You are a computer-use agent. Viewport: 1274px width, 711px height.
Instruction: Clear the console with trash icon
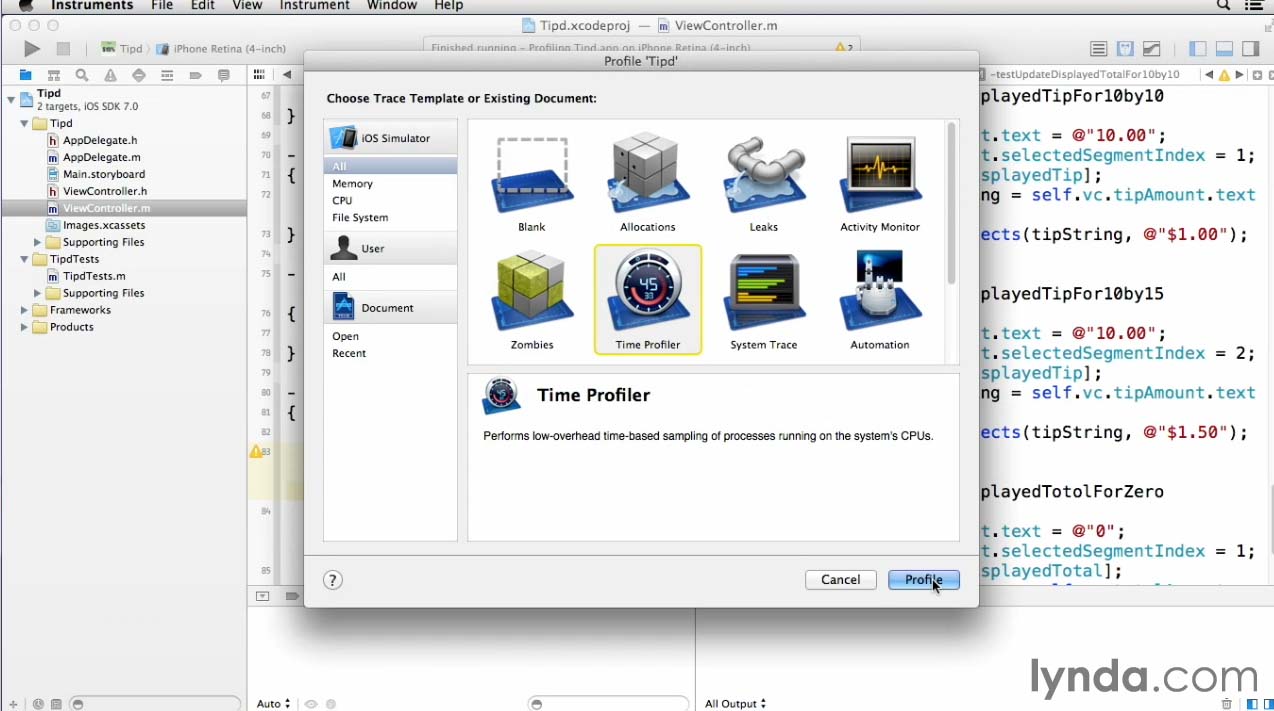coord(1227,704)
